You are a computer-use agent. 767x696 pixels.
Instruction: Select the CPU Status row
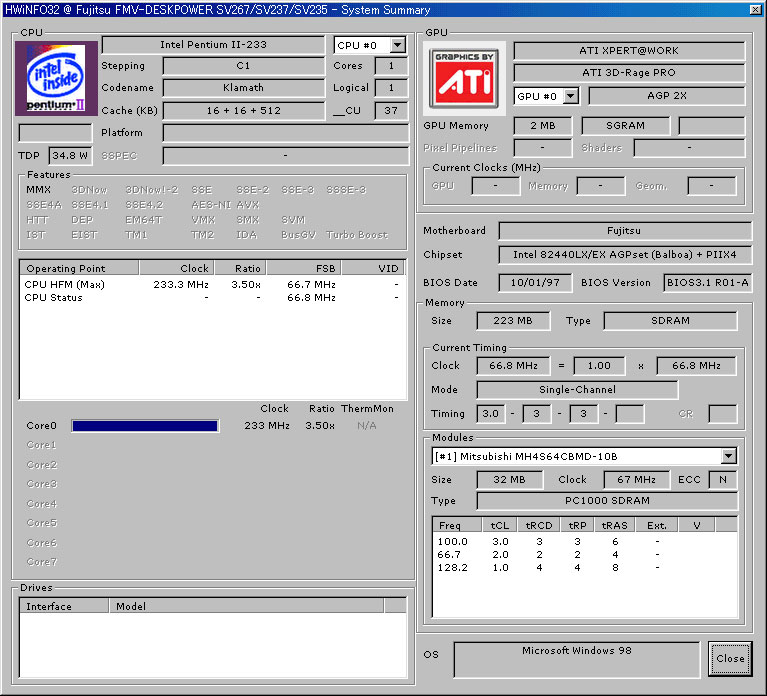click(212, 297)
